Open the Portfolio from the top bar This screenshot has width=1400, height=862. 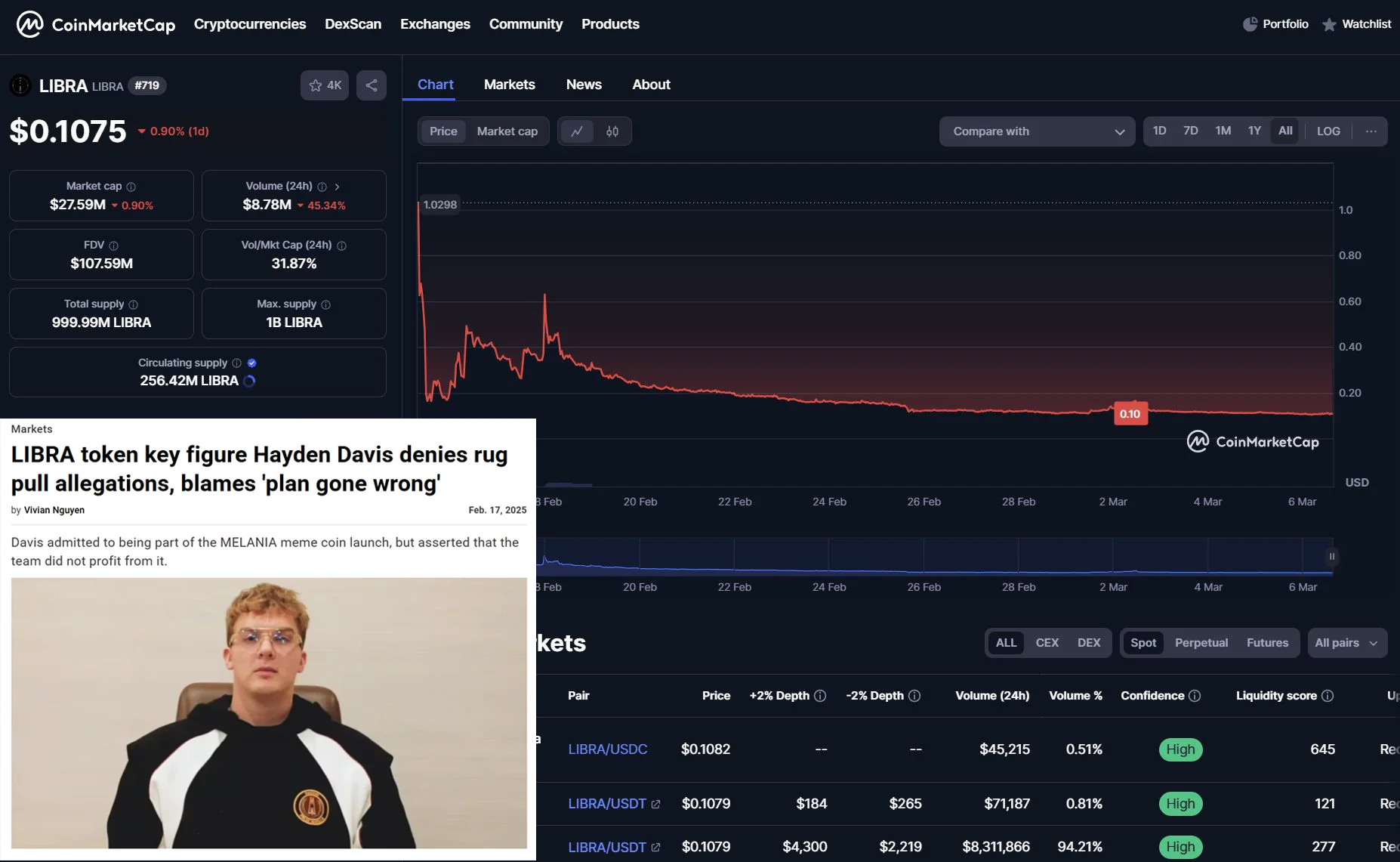1275,23
